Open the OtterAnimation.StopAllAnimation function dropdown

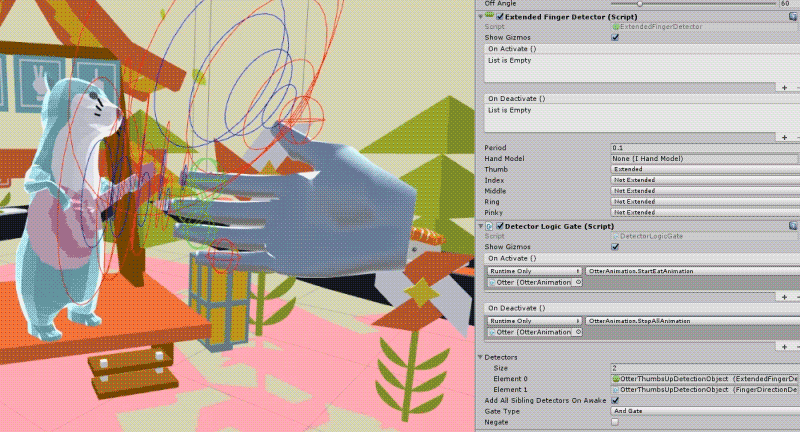[693, 321]
